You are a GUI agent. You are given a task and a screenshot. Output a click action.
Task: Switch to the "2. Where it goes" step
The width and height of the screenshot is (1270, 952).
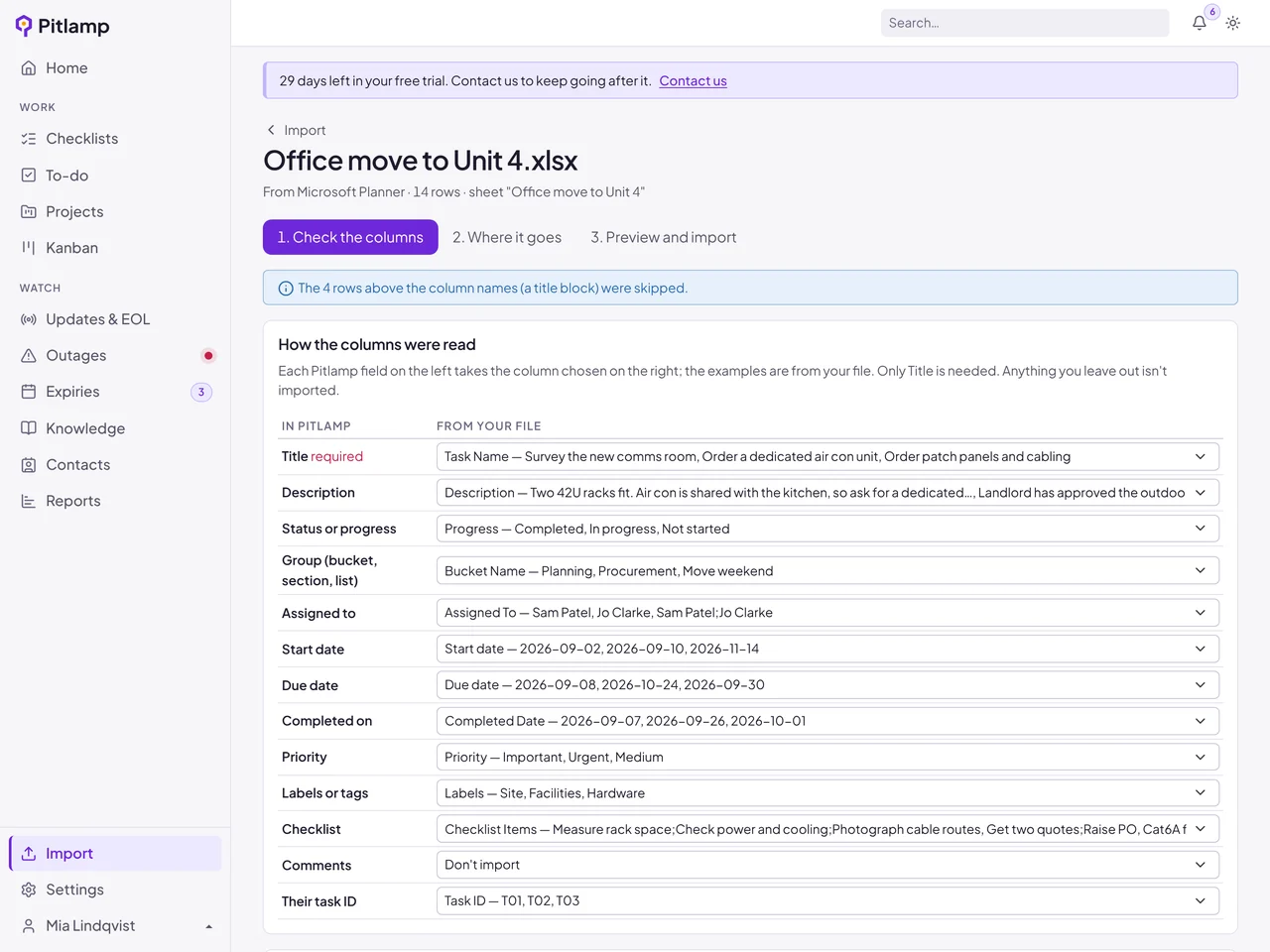507,237
